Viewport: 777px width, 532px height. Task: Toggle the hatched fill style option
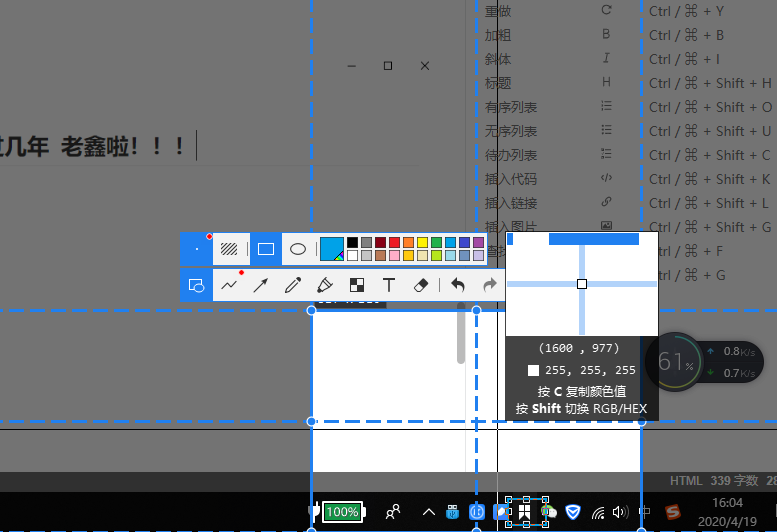[229, 249]
